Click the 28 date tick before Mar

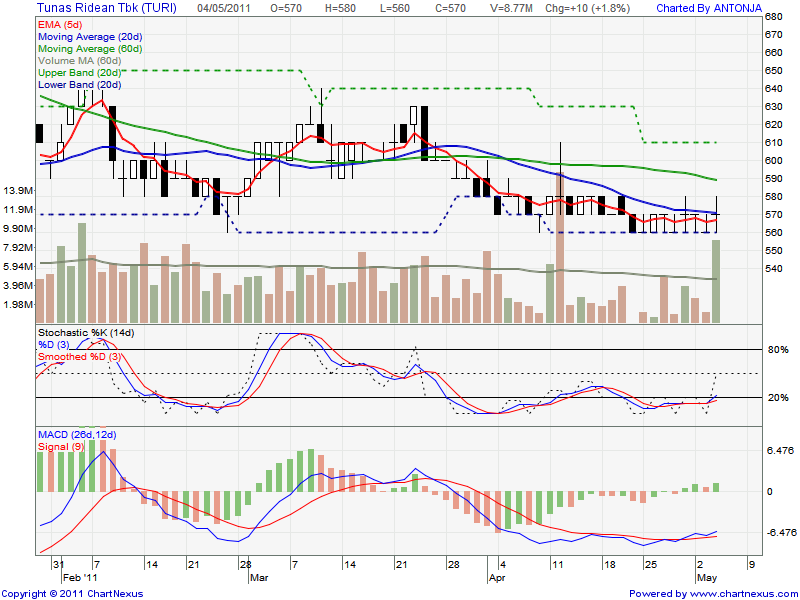(x=245, y=565)
